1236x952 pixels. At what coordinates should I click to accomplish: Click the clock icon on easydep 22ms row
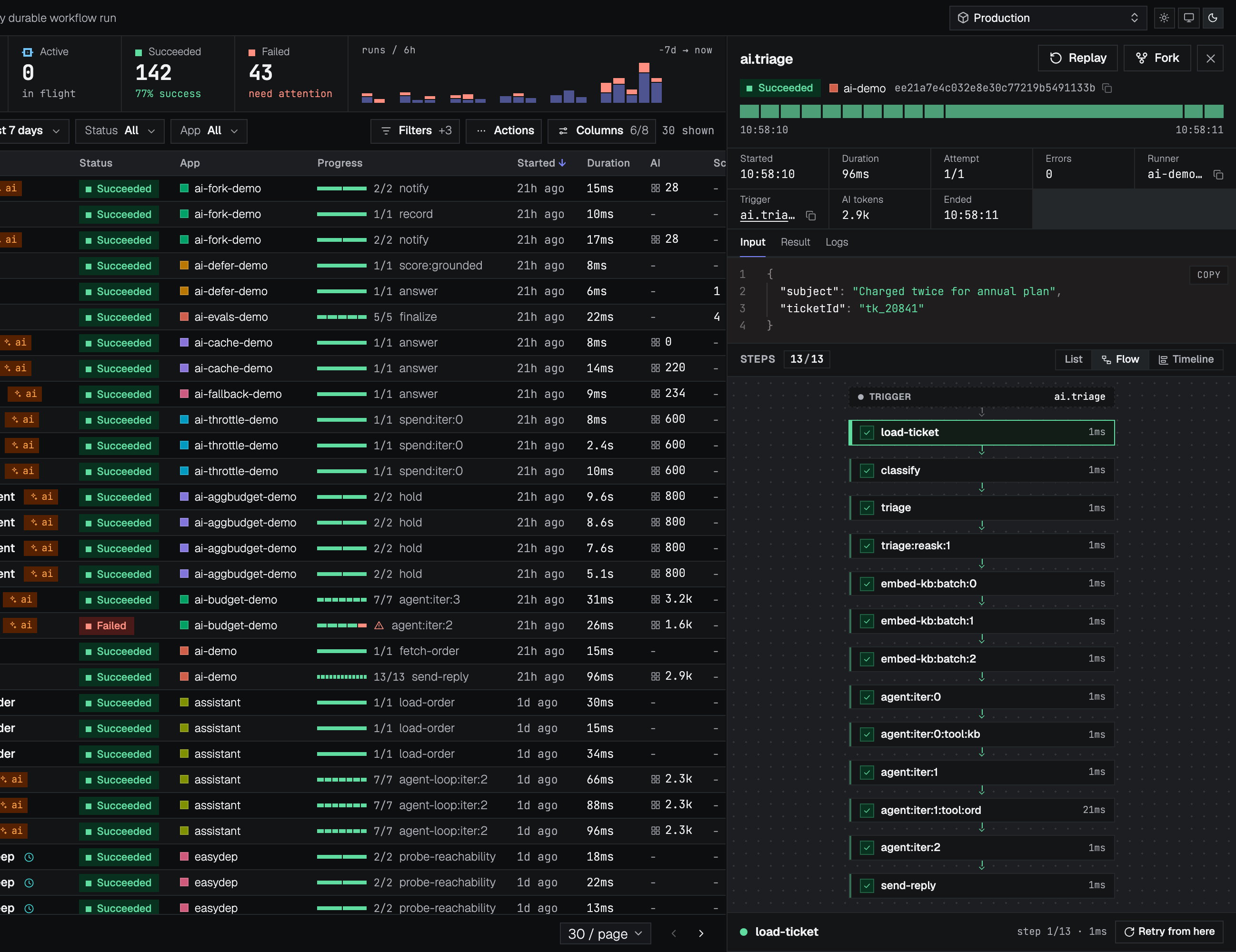(30, 883)
